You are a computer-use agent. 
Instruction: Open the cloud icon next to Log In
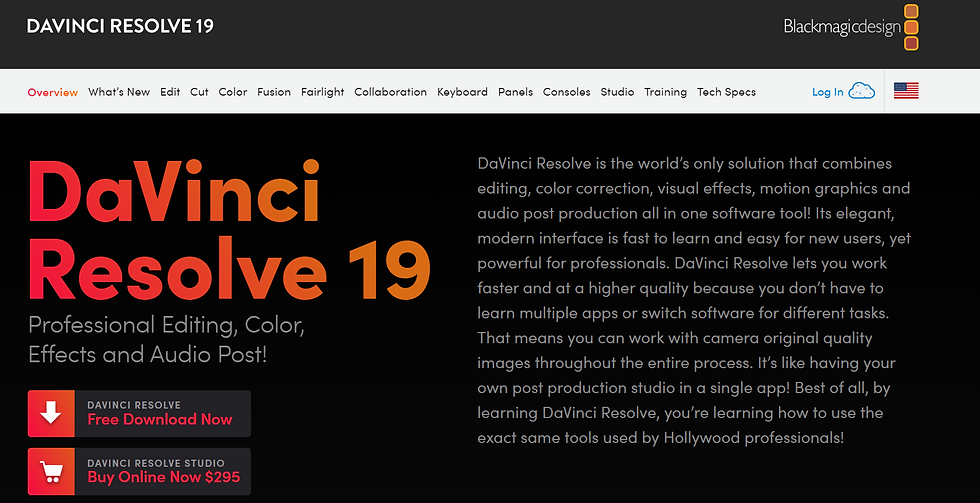point(862,91)
